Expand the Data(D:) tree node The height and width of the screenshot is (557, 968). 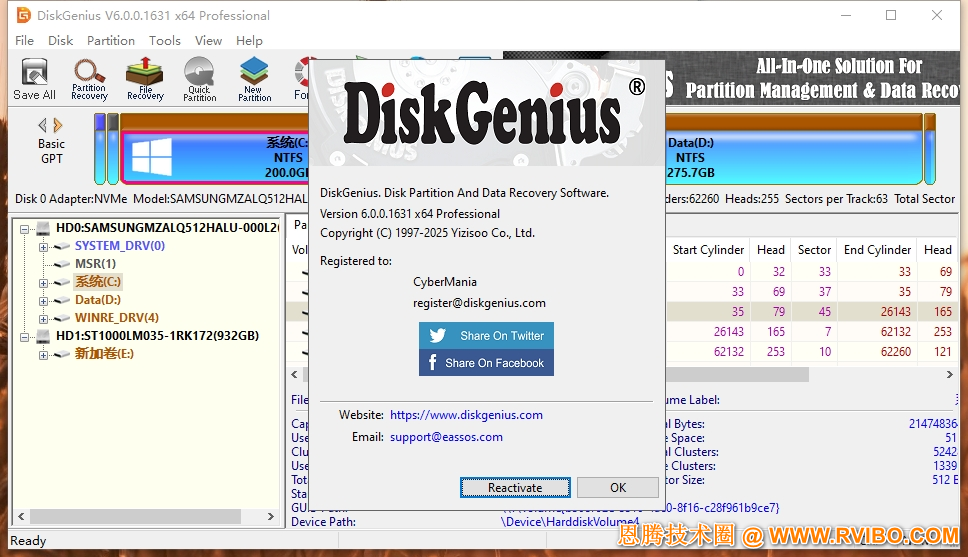(43, 301)
